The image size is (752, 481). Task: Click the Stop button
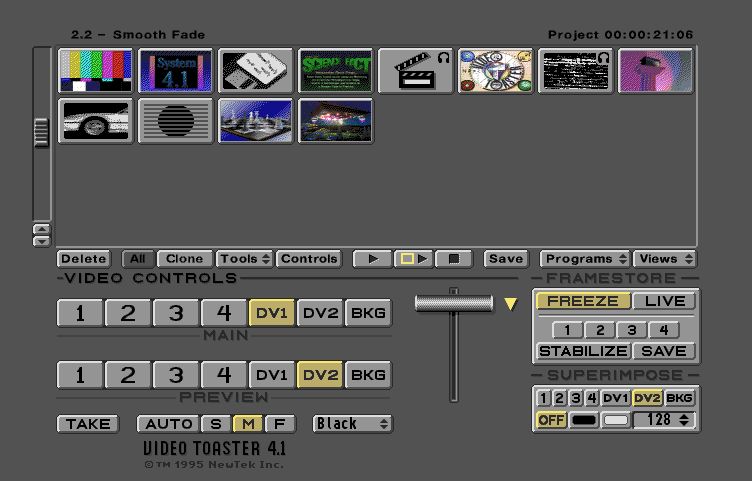[454, 259]
